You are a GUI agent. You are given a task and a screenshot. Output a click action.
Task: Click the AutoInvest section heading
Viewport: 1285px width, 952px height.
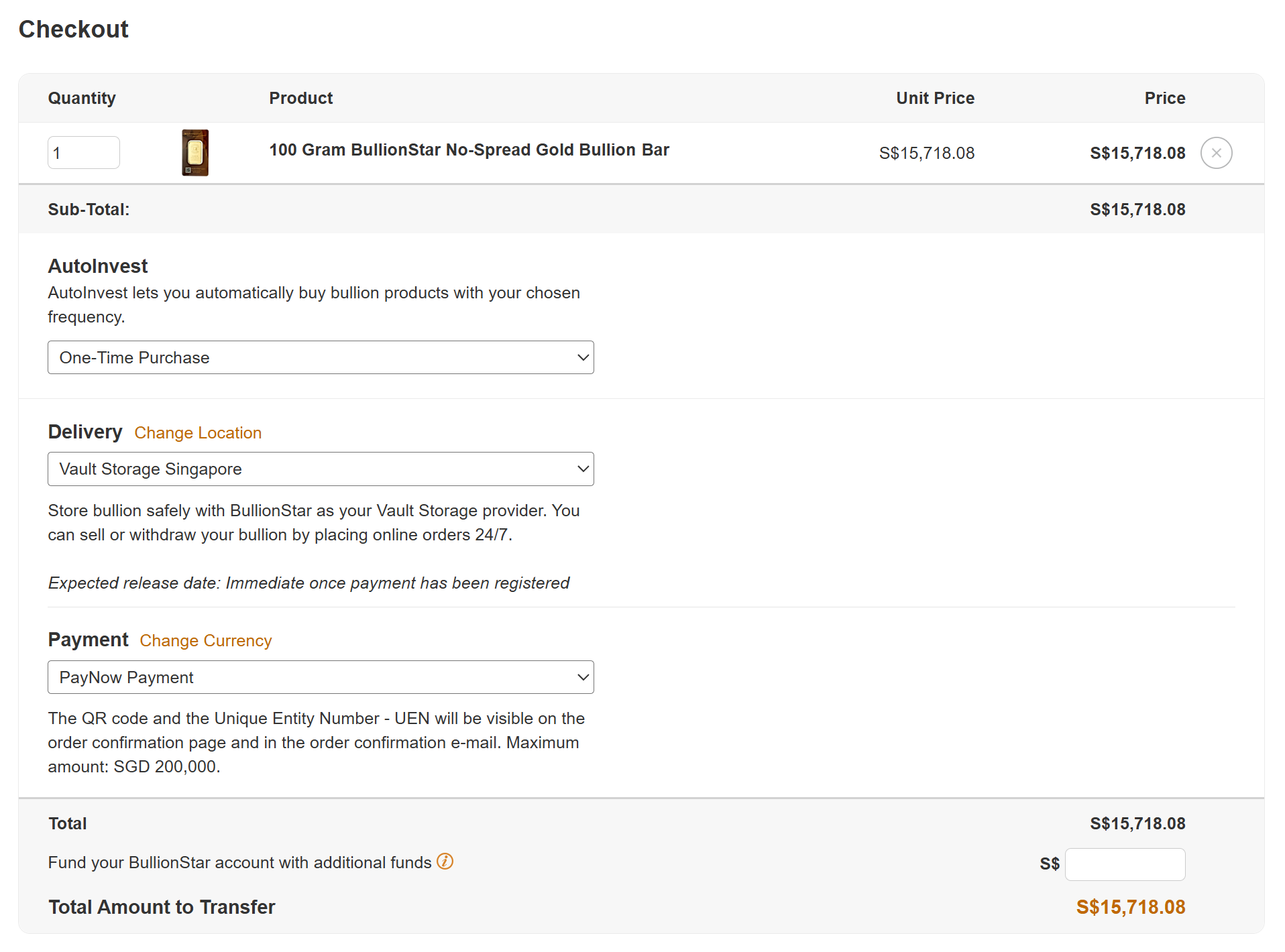(98, 266)
